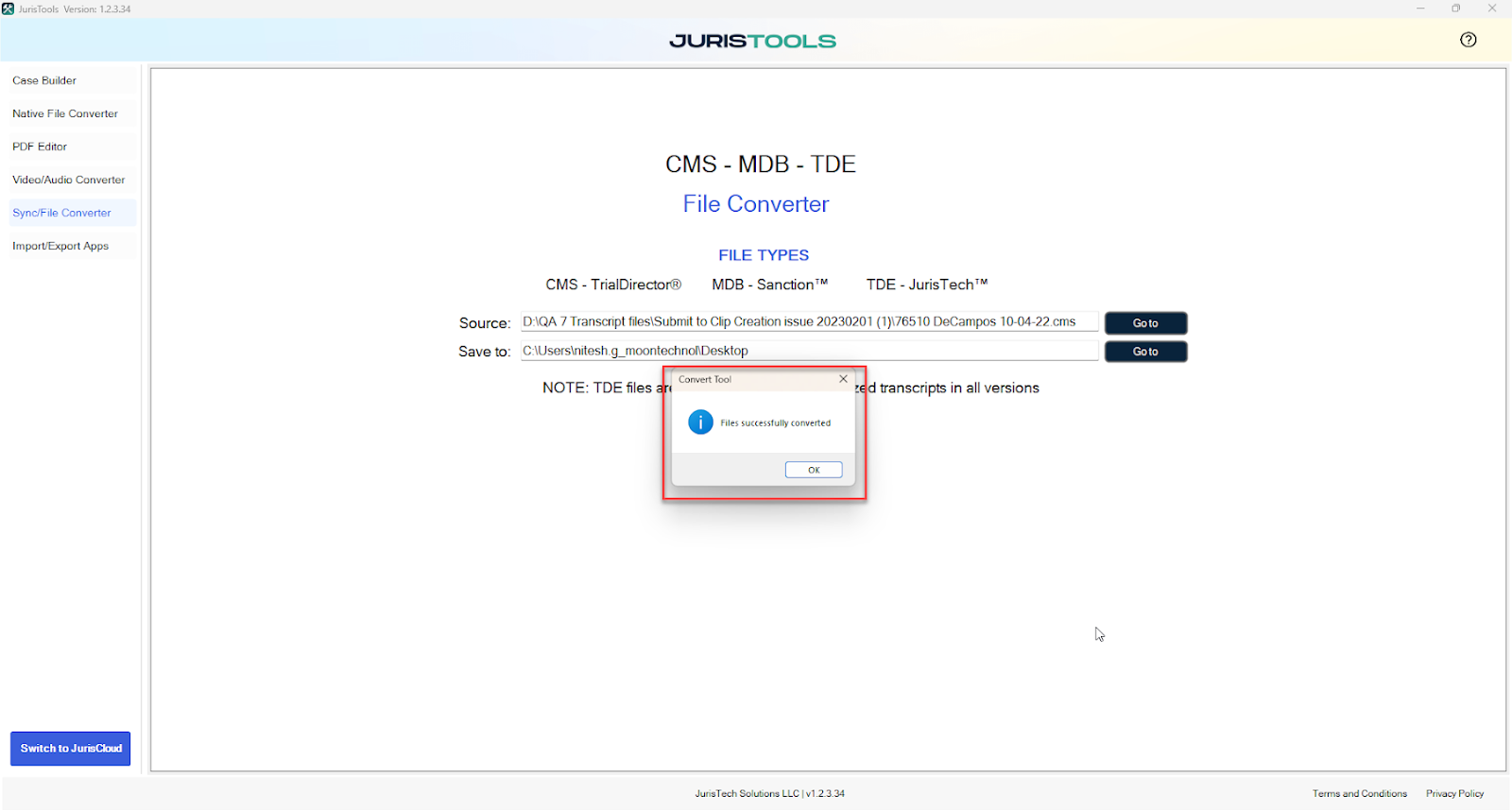This screenshot has height=811, width=1512.
Task: Select PDF Editor from the sidebar
Action: point(72,147)
